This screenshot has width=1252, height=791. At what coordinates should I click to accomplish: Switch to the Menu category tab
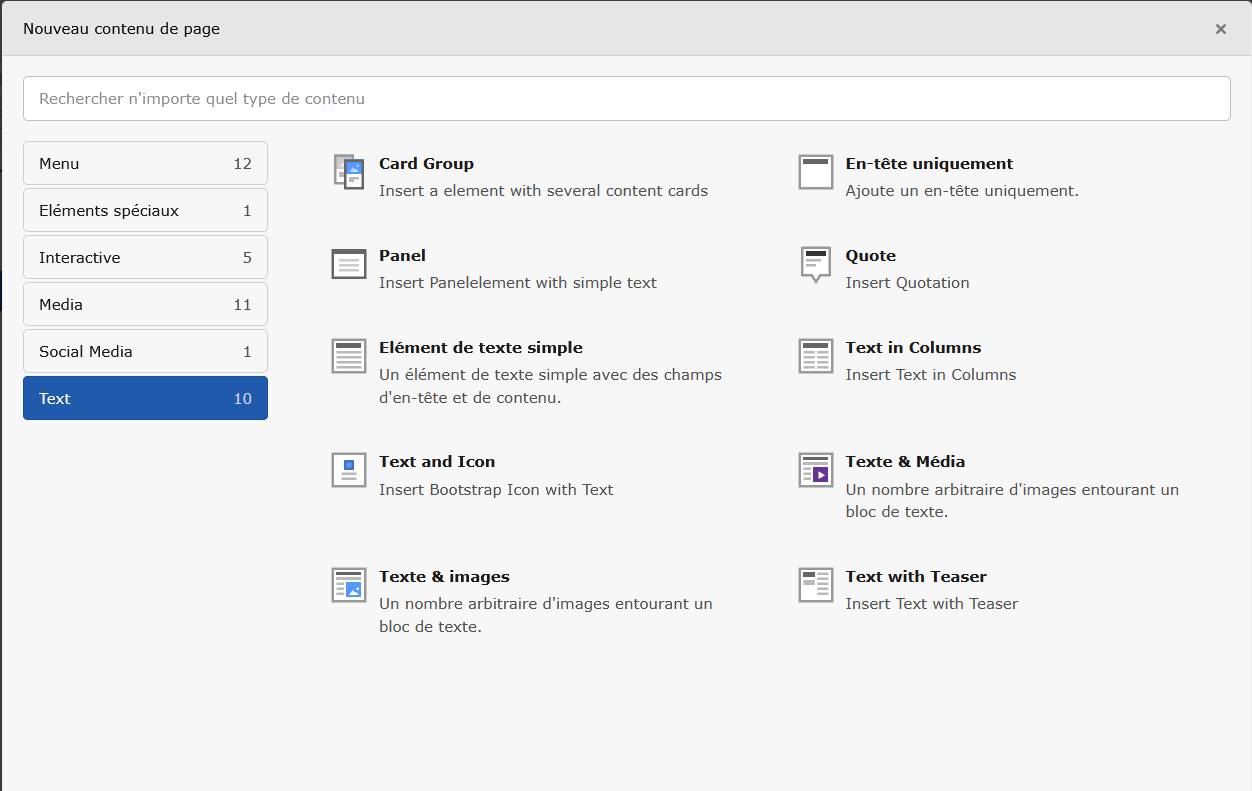pos(145,163)
